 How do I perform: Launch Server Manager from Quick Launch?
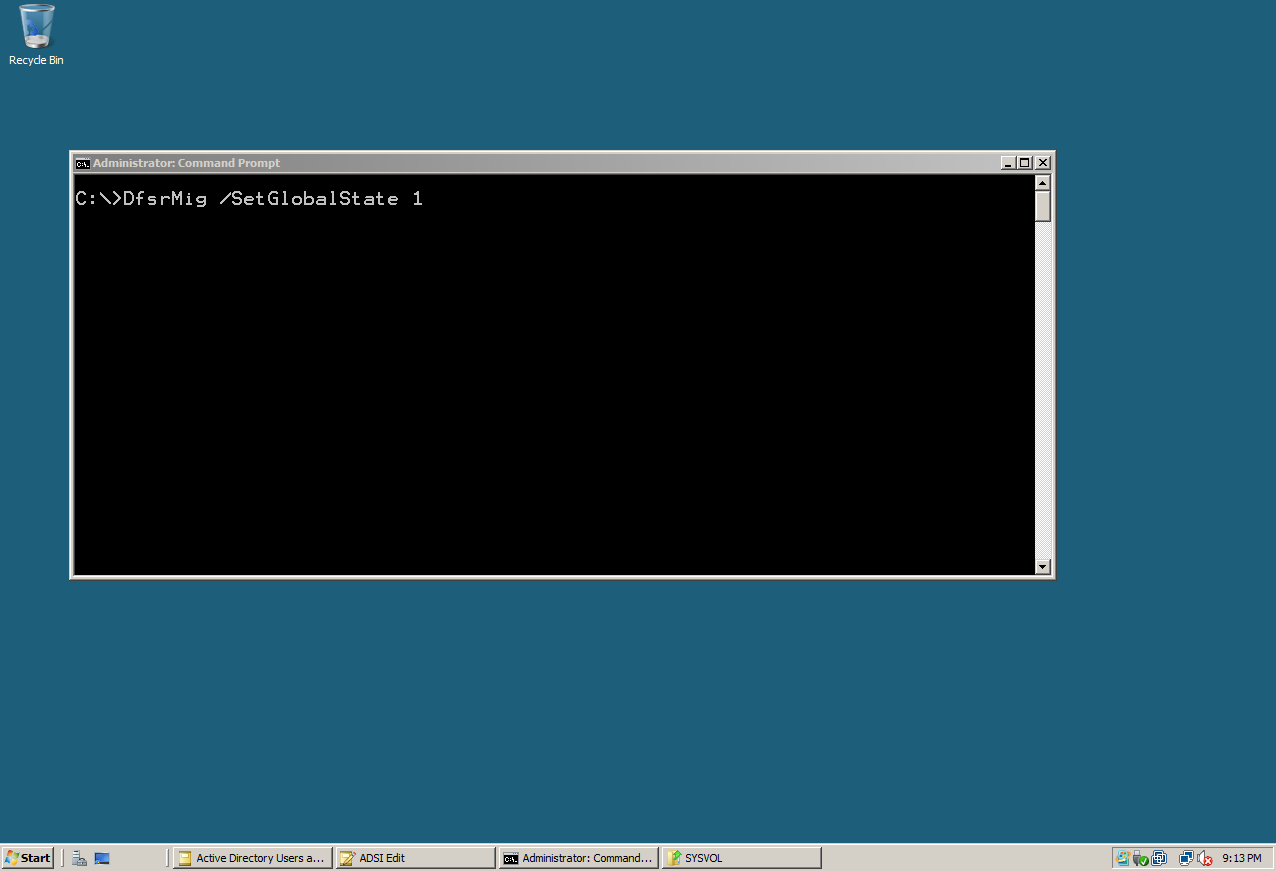(80, 858)
